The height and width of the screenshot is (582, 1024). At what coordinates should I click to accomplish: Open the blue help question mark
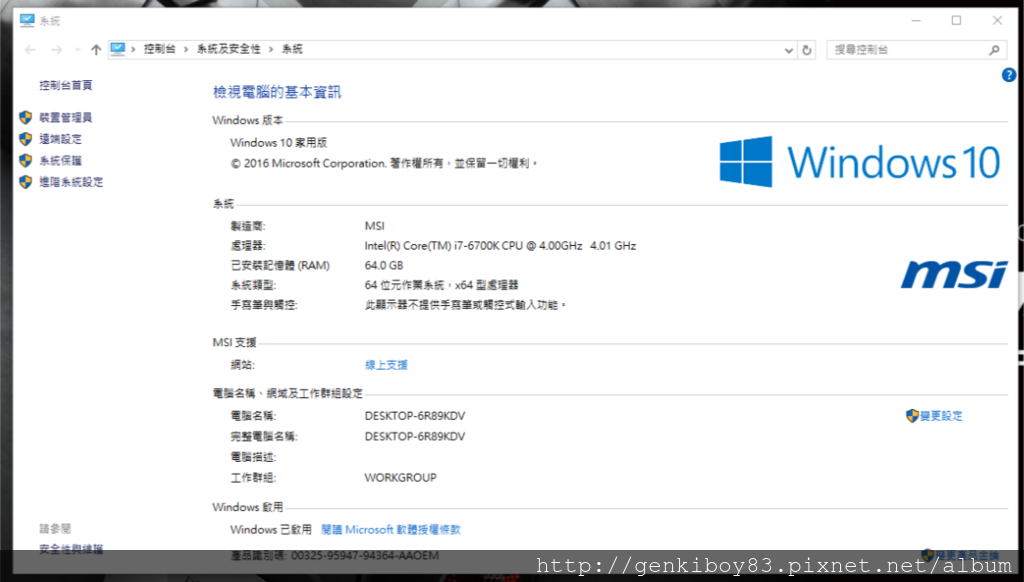pyautogui.click(x=1009, y=75)
